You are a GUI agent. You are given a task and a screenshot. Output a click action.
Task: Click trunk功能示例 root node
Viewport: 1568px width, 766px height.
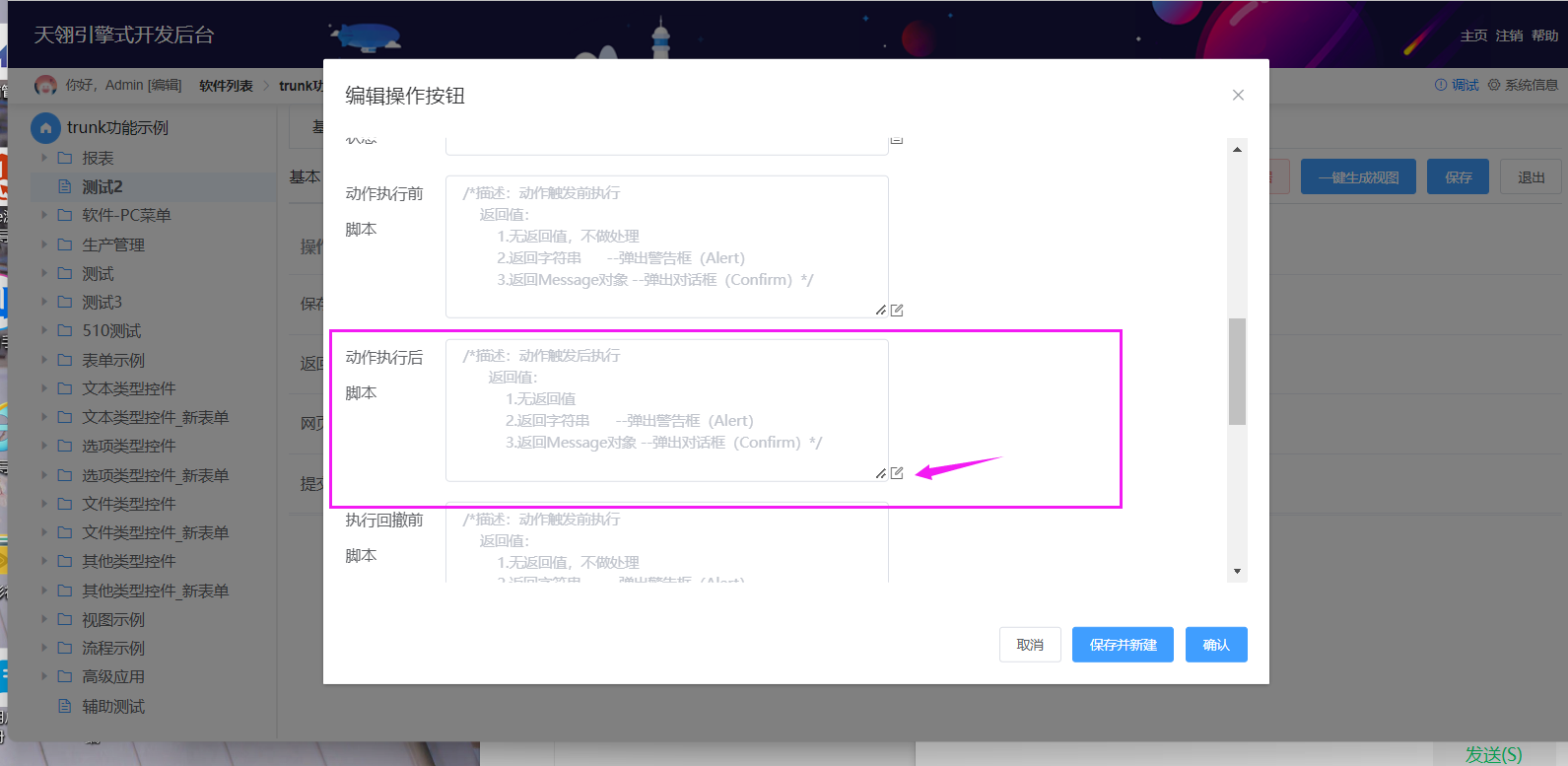click(117, 128)
